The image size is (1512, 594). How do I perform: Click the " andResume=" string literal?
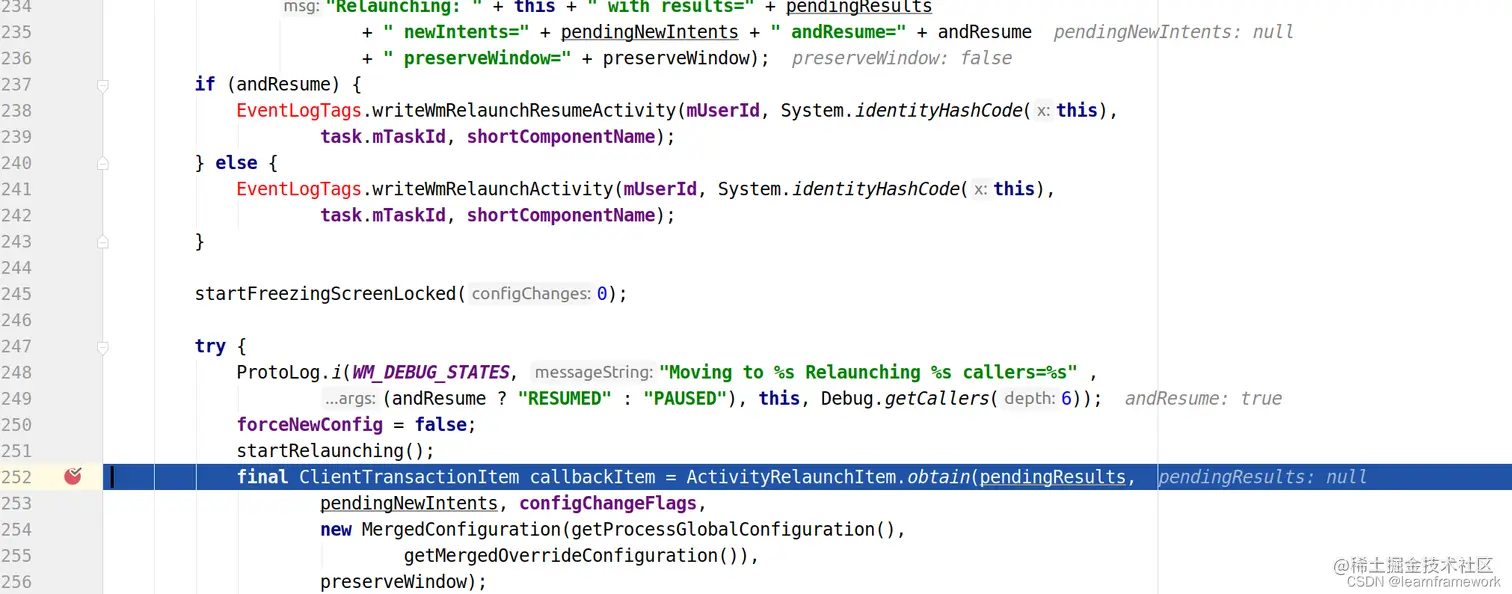(838, 32)
